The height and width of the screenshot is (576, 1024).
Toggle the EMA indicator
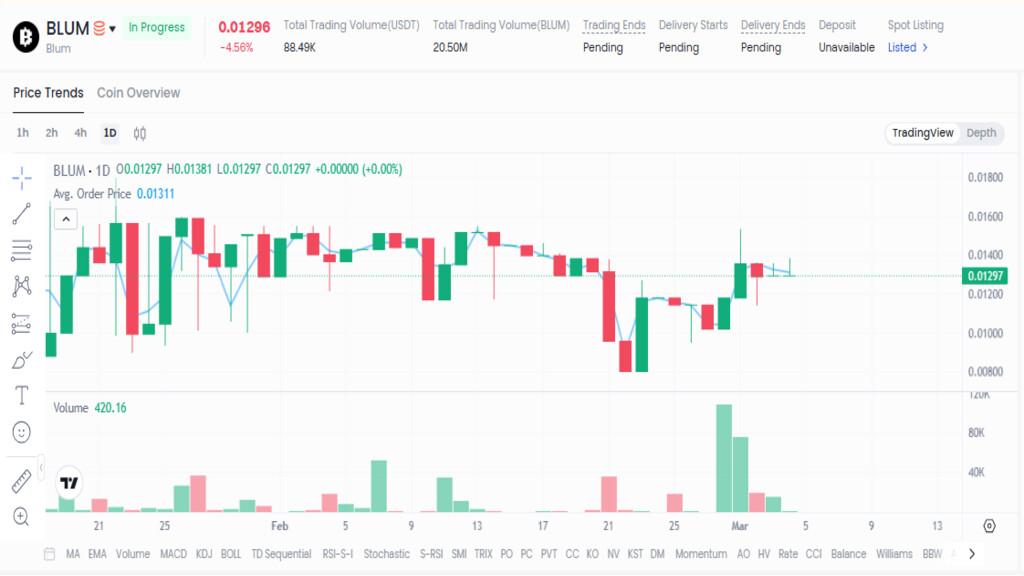[97, 554]
